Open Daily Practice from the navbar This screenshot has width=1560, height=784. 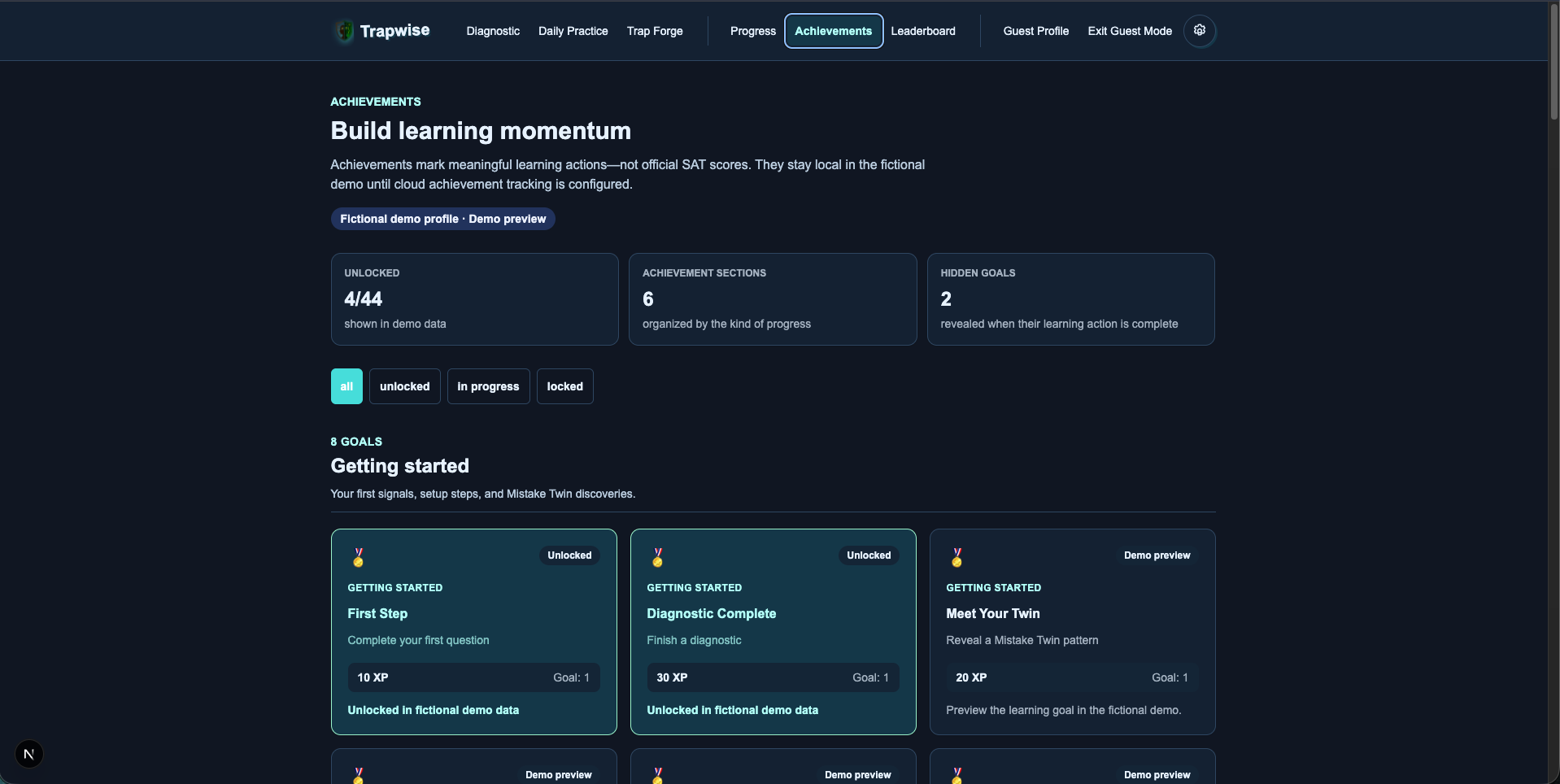click(x=573, y=31)
